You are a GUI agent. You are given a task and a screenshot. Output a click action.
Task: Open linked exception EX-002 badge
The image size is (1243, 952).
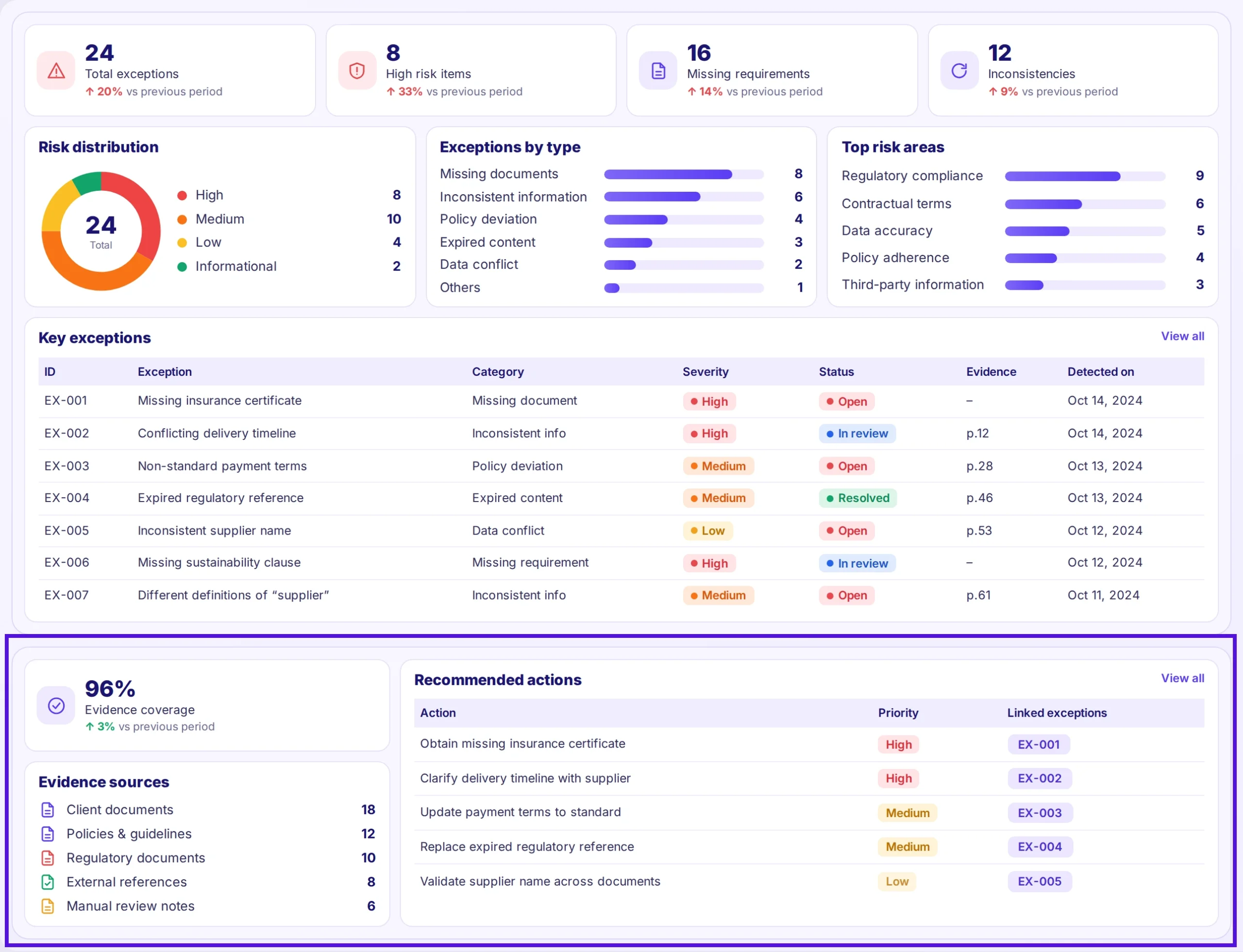[1039, 779]
